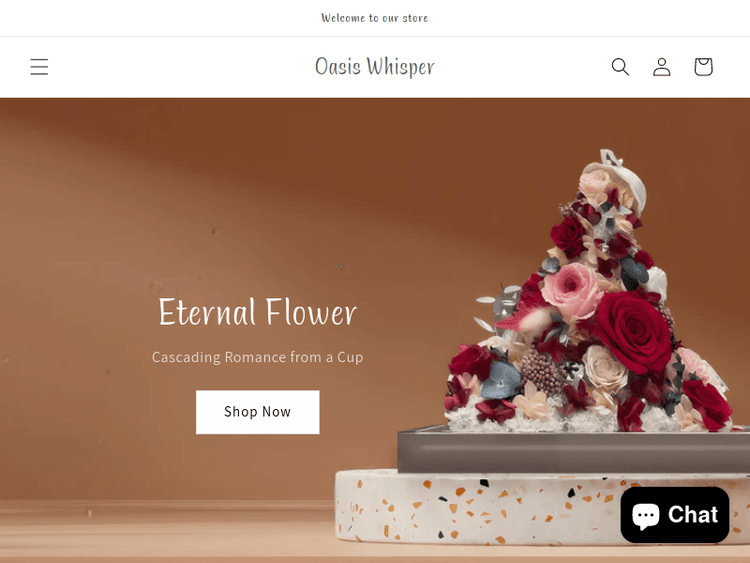Click the Welcome to our store announcement
Image resolution: width=750 pixels, height=563 pixels.
[375, 18]
